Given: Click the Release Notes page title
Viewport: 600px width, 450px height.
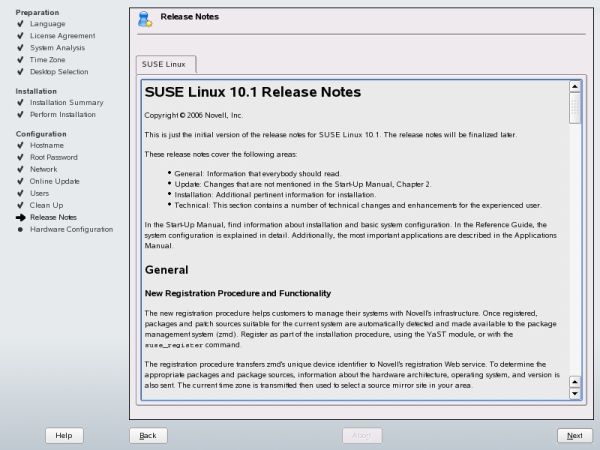Looking at the screenshot, I should (x=189, y=16).
